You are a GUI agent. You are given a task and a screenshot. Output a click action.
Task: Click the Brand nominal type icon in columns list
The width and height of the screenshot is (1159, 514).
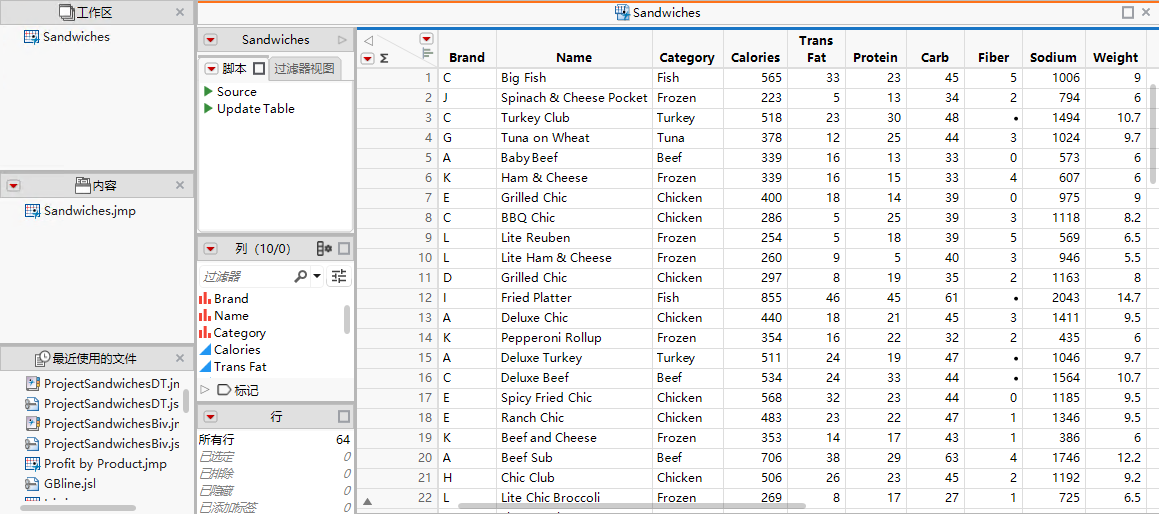(205, 299)
